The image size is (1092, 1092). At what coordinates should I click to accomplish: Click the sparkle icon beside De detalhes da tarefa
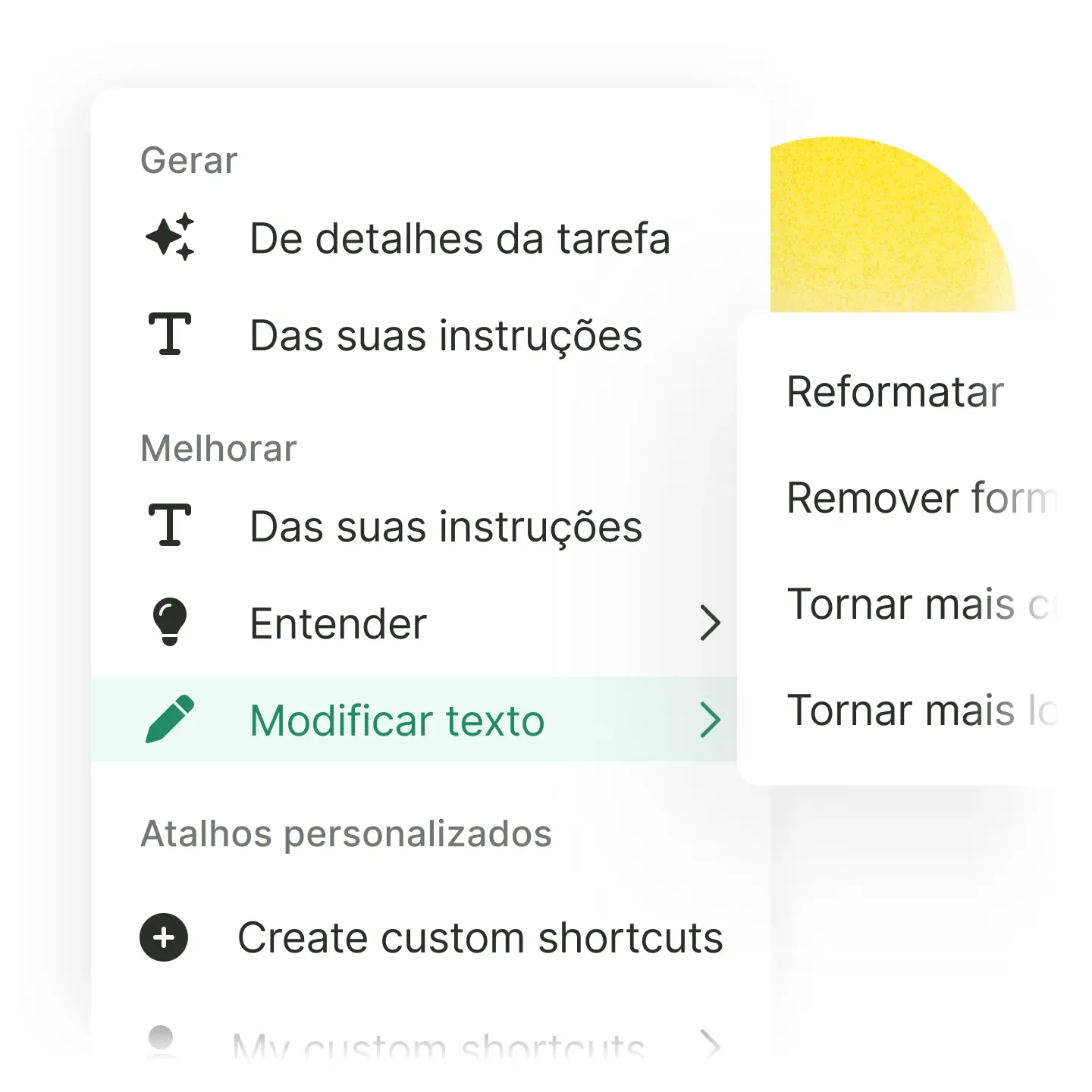pyautogui.click(x=170, y=237)
